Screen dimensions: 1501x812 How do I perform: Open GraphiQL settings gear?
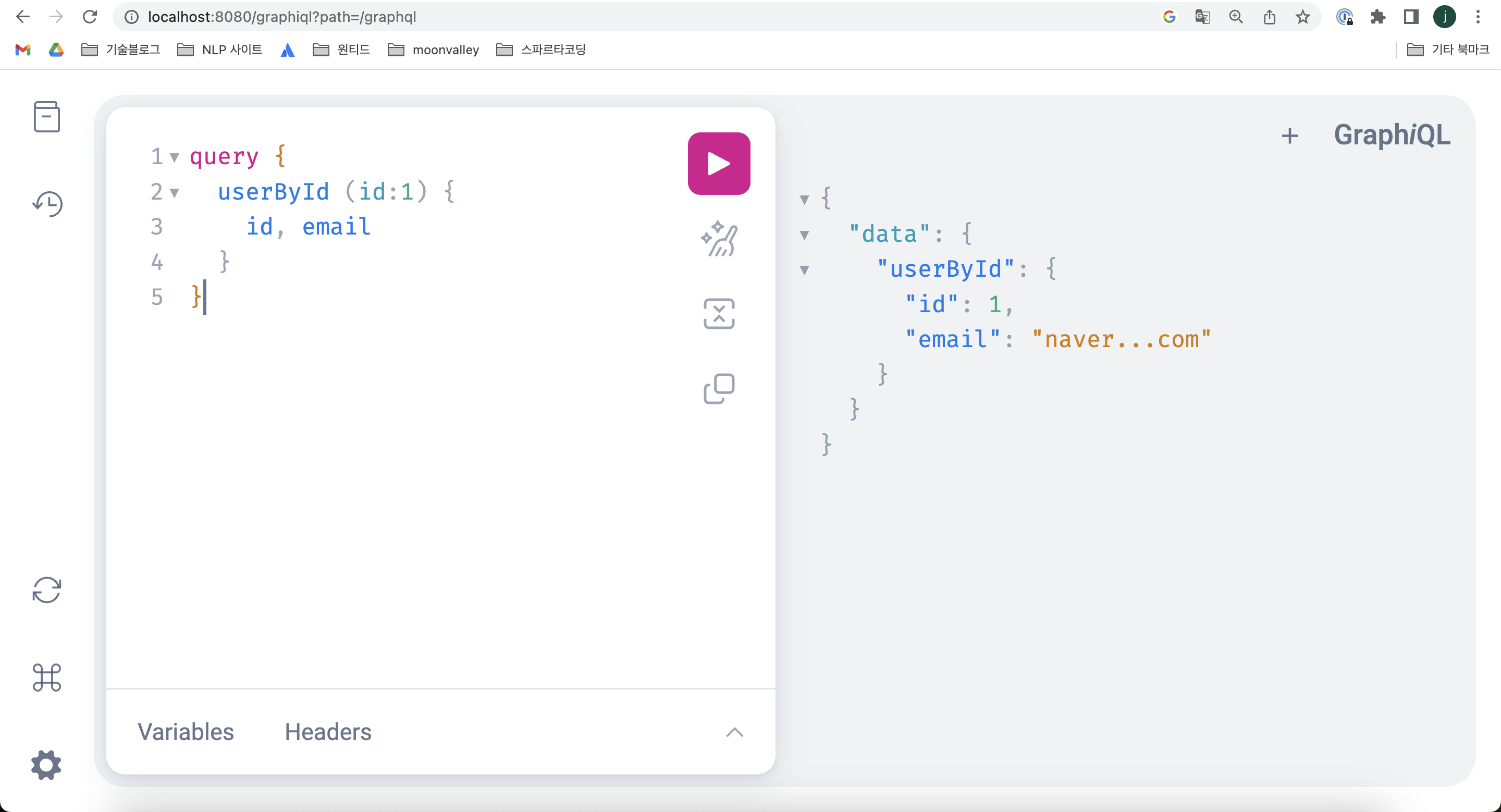click(46, 765)
